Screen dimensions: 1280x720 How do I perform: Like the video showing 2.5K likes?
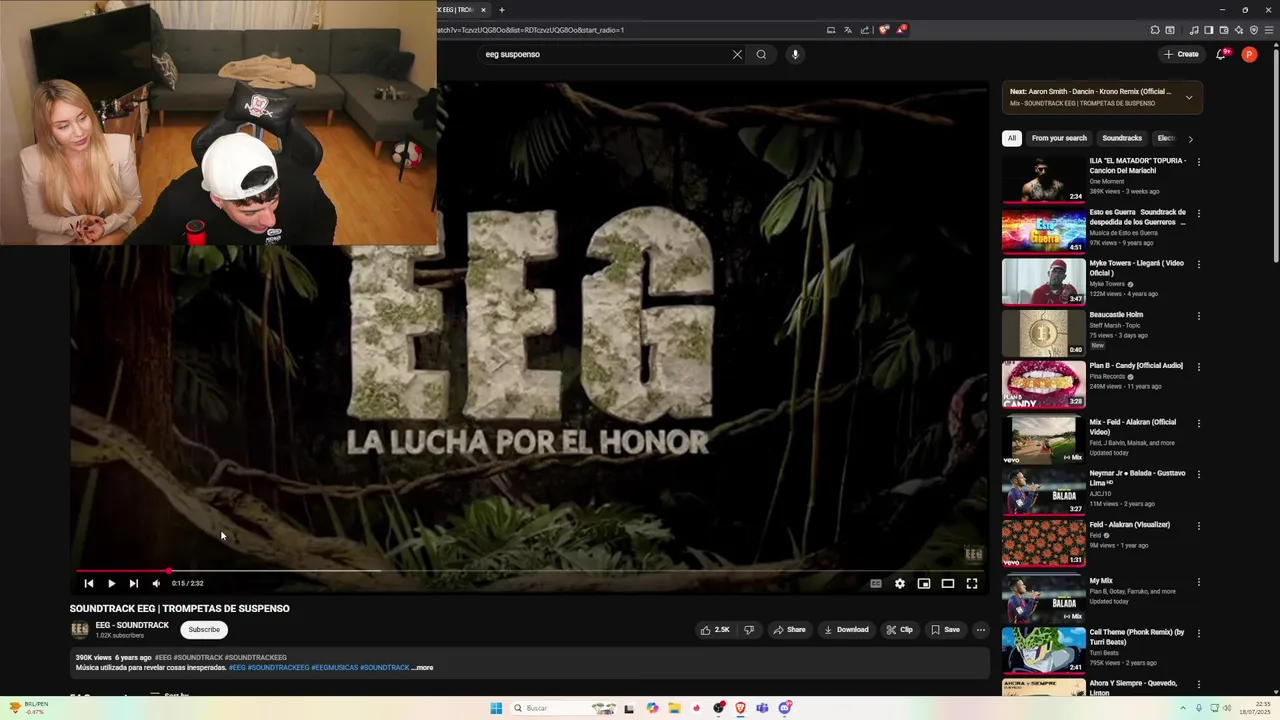tap(715, 630)
